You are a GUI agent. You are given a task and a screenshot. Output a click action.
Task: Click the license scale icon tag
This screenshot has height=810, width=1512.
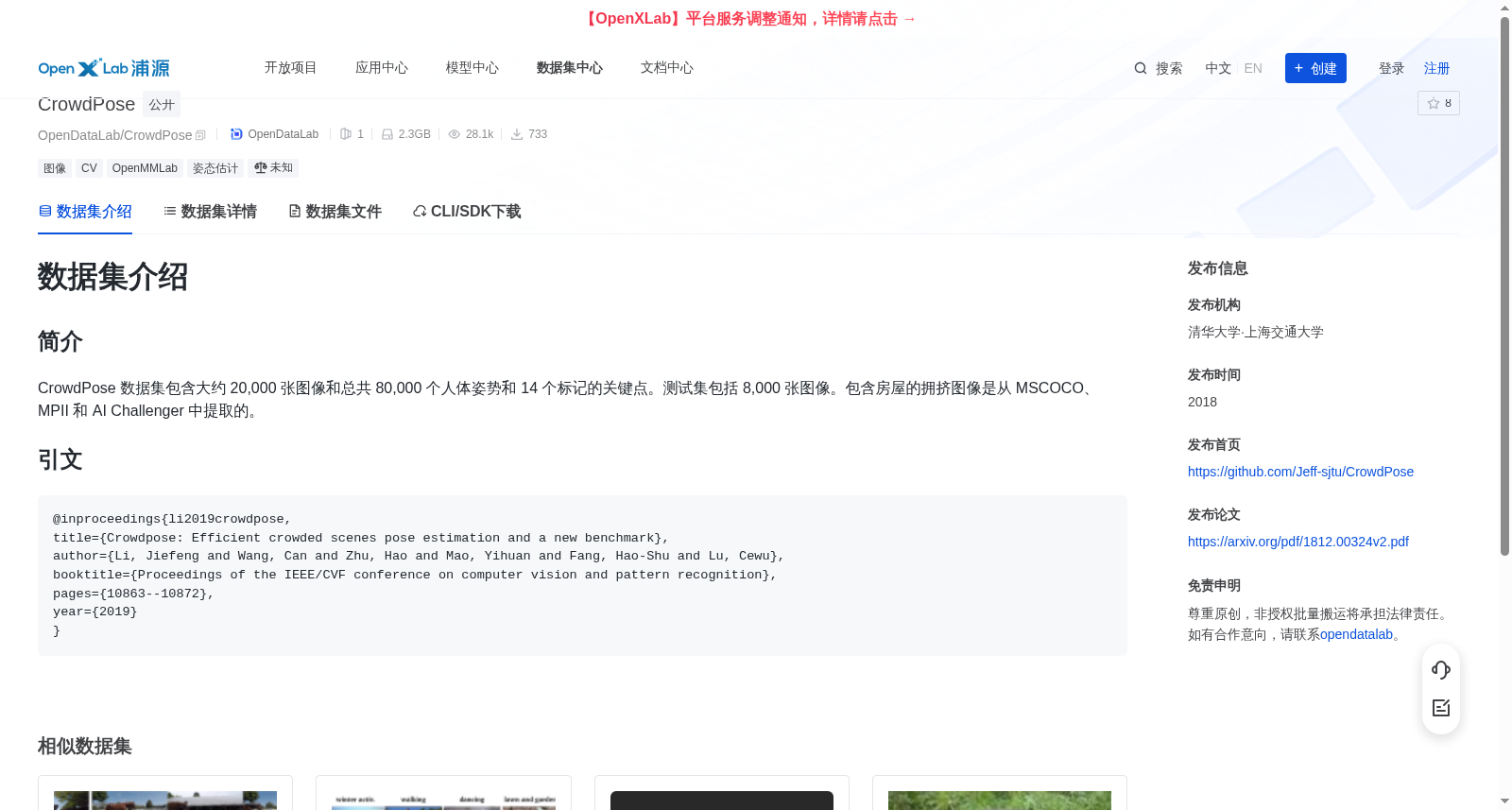tap(273, 168)
